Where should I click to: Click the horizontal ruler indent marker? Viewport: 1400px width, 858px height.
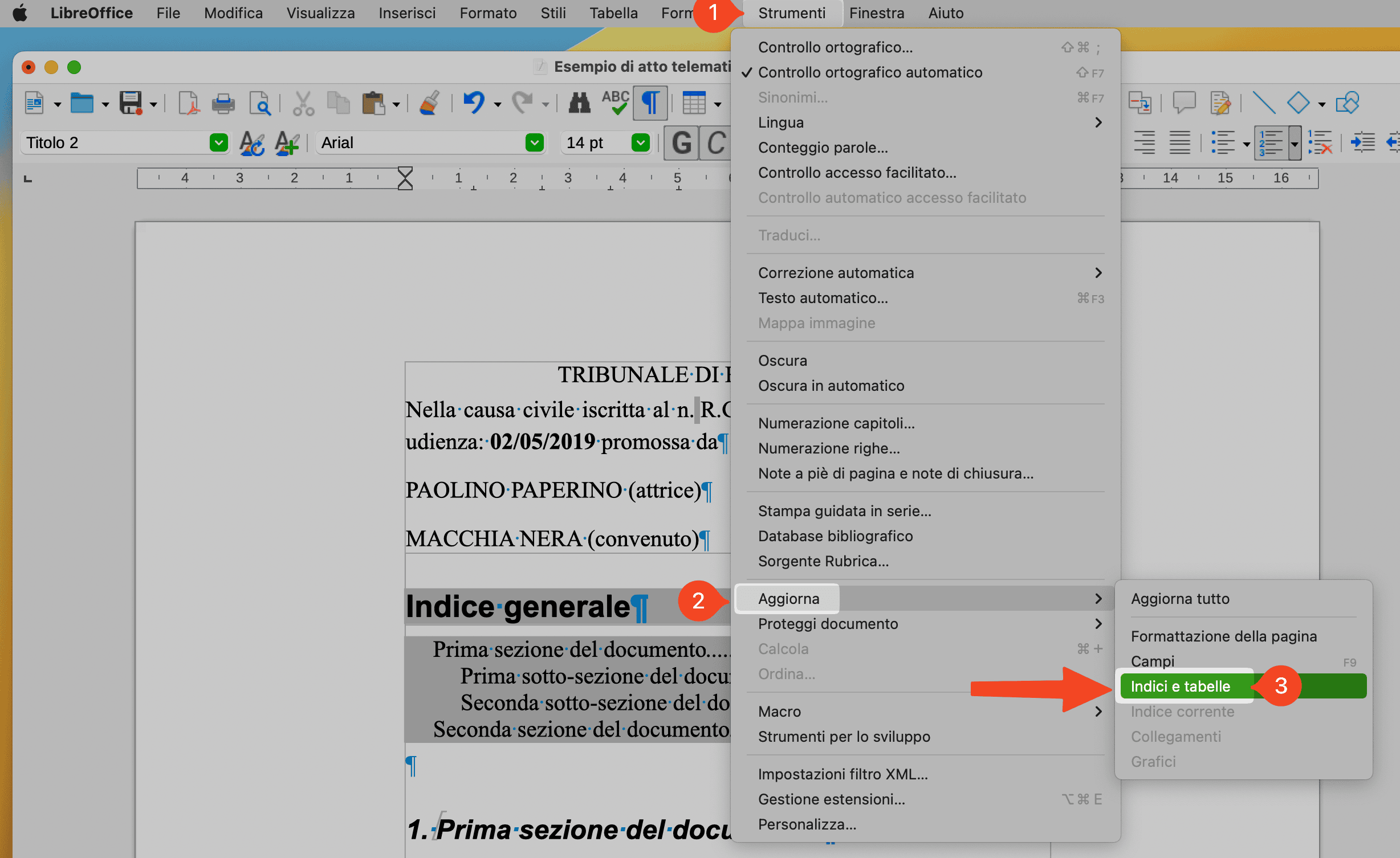[x=405, y=178]
